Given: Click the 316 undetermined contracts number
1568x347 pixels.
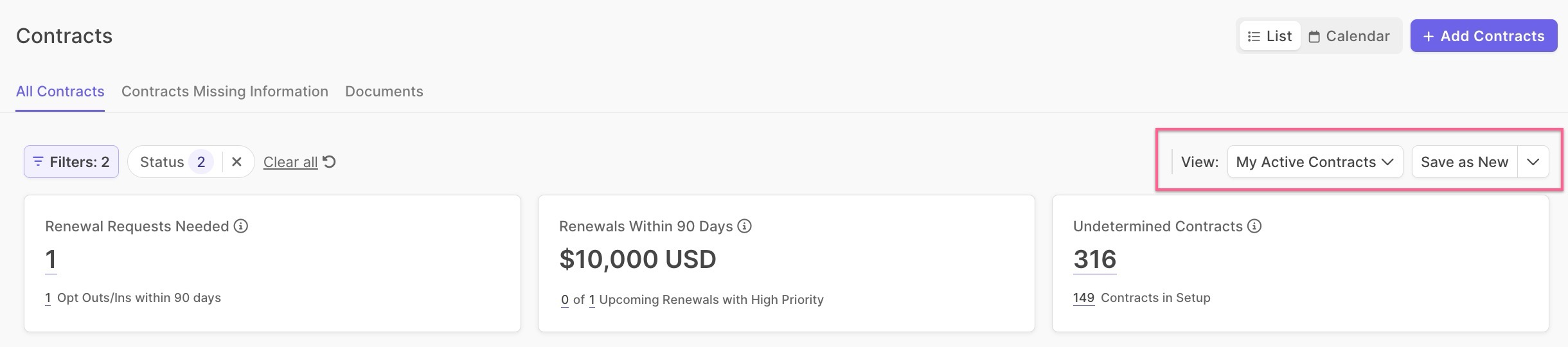Looking at the screenshot, I should coord(1094,260).
